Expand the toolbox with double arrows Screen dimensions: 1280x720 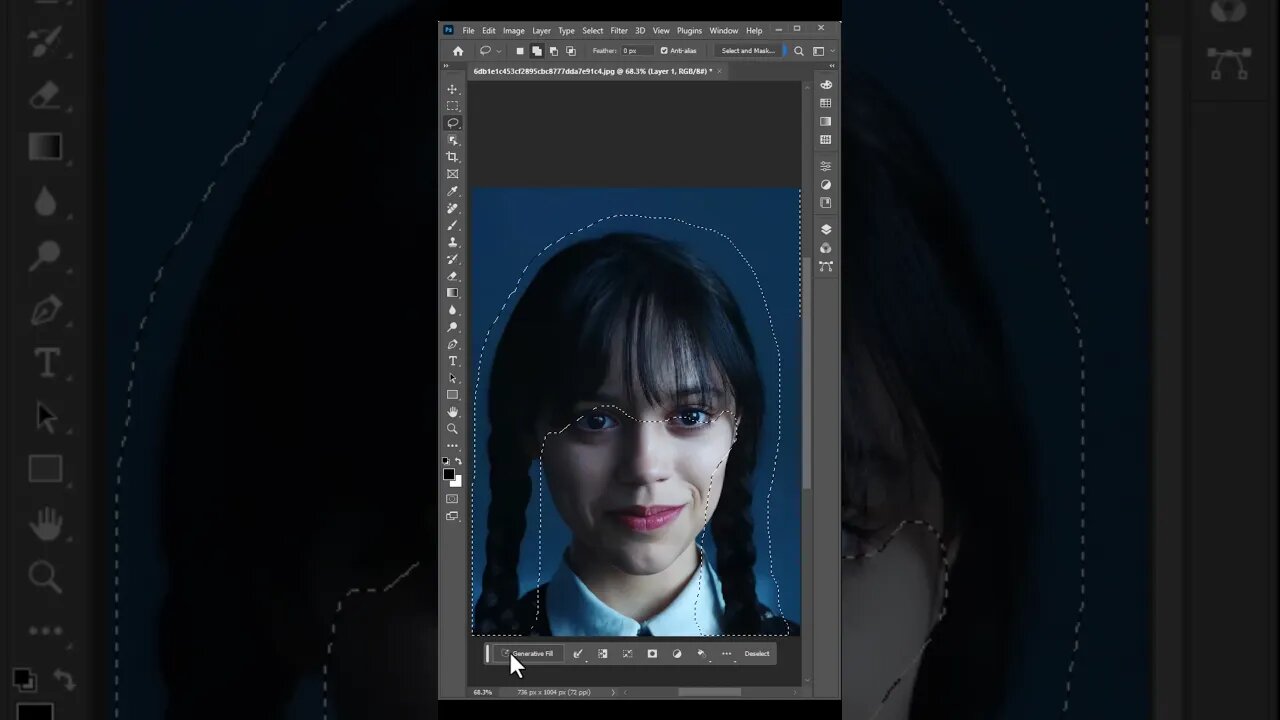click(447, 67)
